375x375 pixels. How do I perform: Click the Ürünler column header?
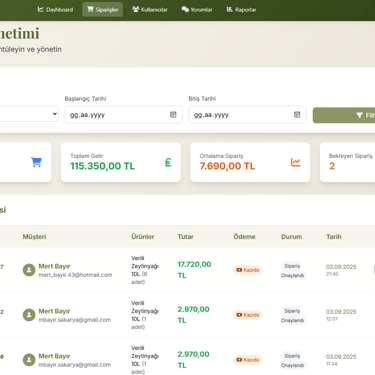pos(143,237)
